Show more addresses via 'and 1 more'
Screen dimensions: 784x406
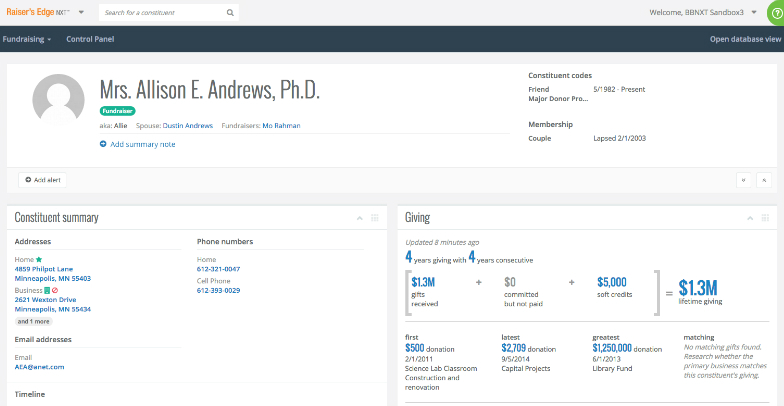click(35, 322)
